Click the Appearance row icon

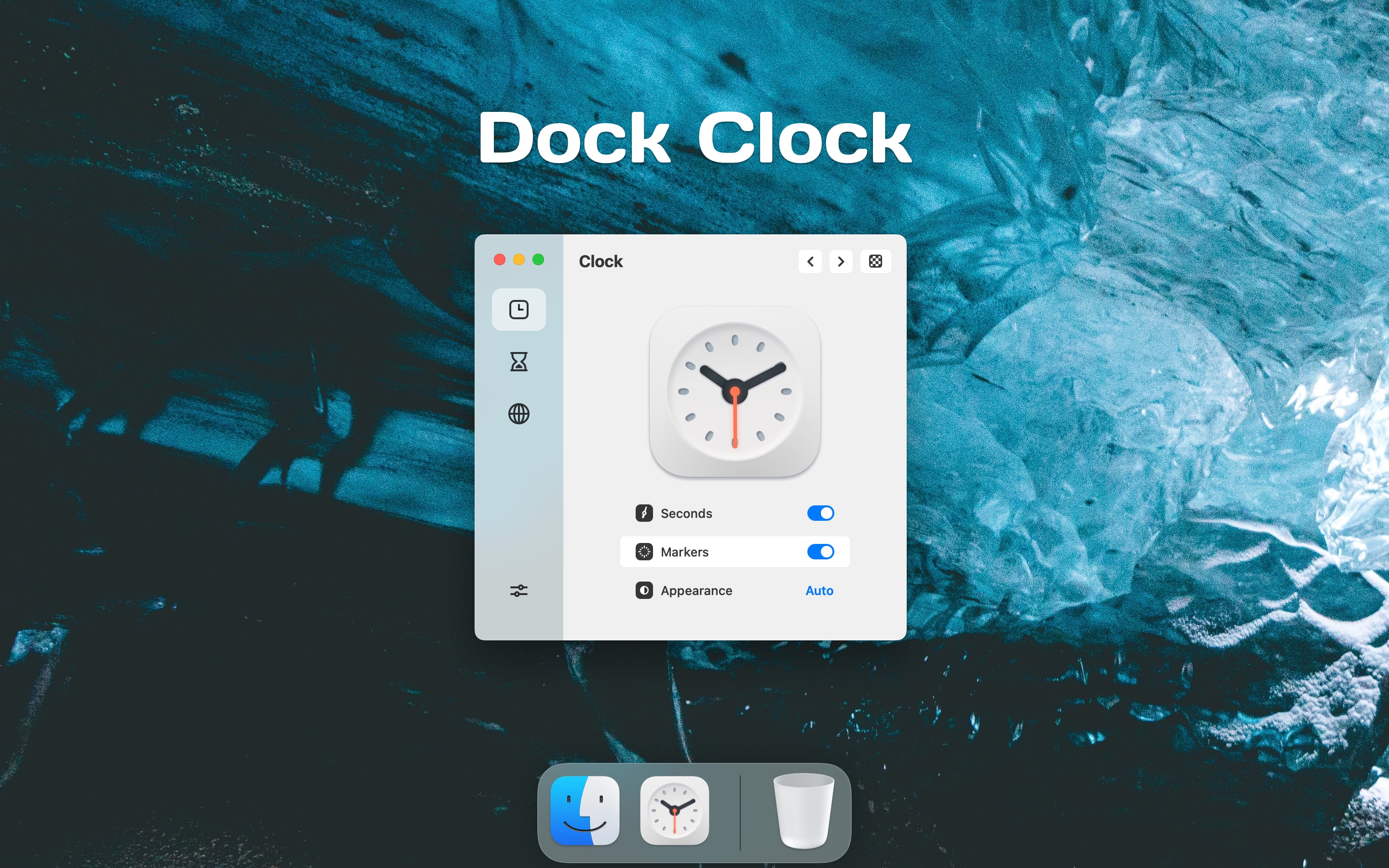(644, 591)
